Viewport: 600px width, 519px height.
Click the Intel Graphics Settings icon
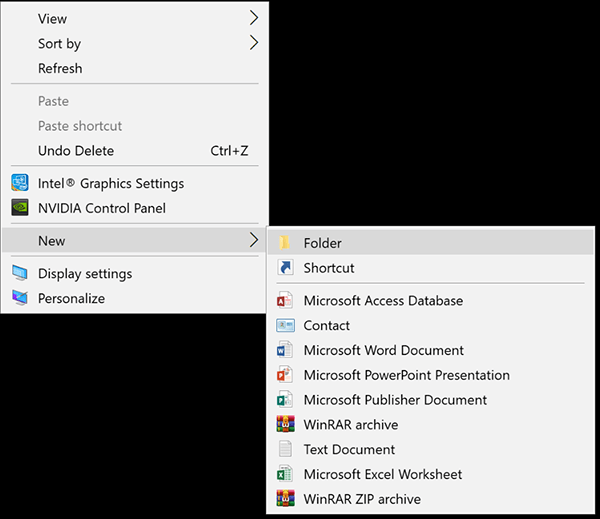click(x=20, y=184)
